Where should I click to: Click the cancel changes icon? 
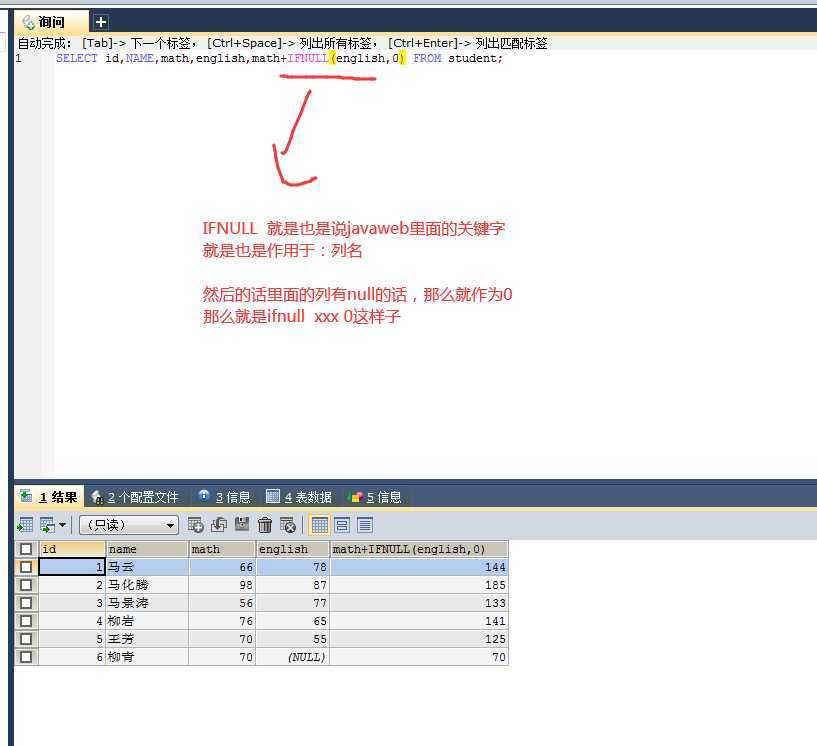288,525
